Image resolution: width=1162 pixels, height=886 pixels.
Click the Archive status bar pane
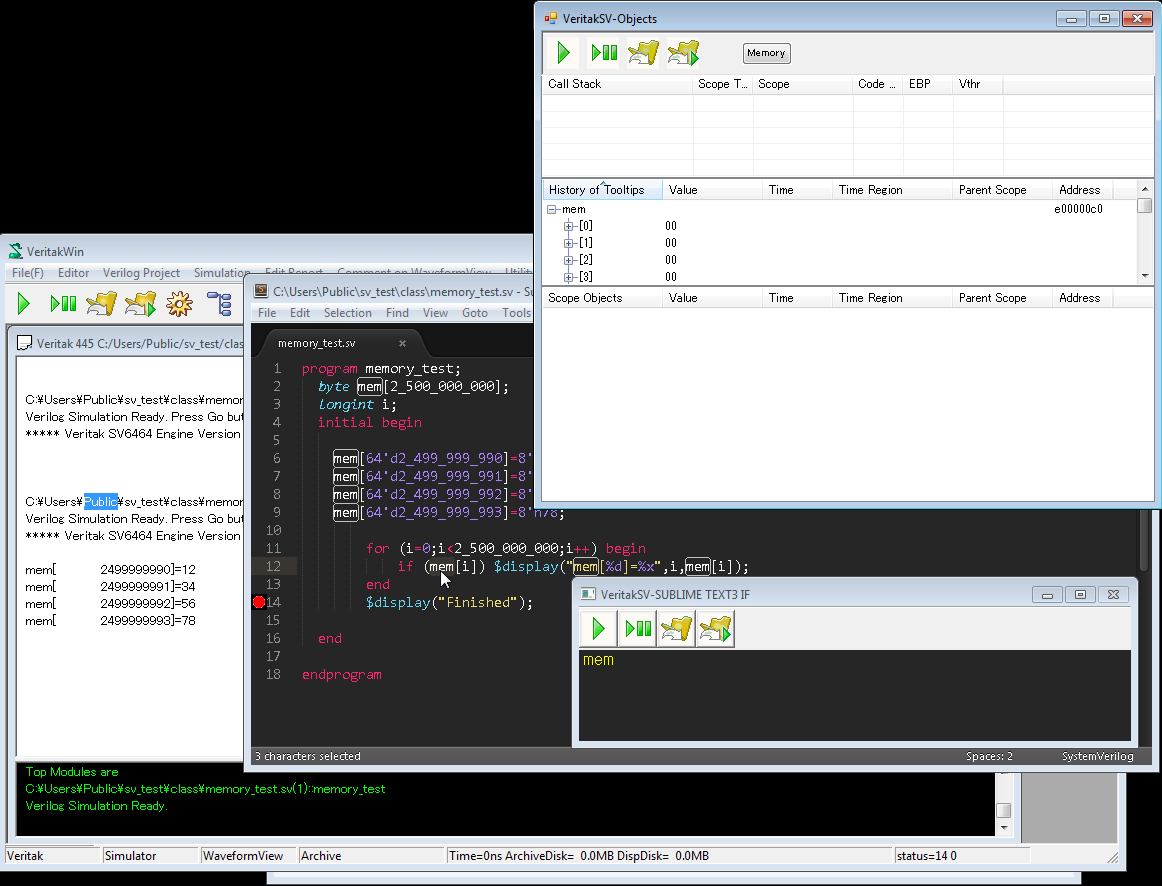click(x=371, y=856)
